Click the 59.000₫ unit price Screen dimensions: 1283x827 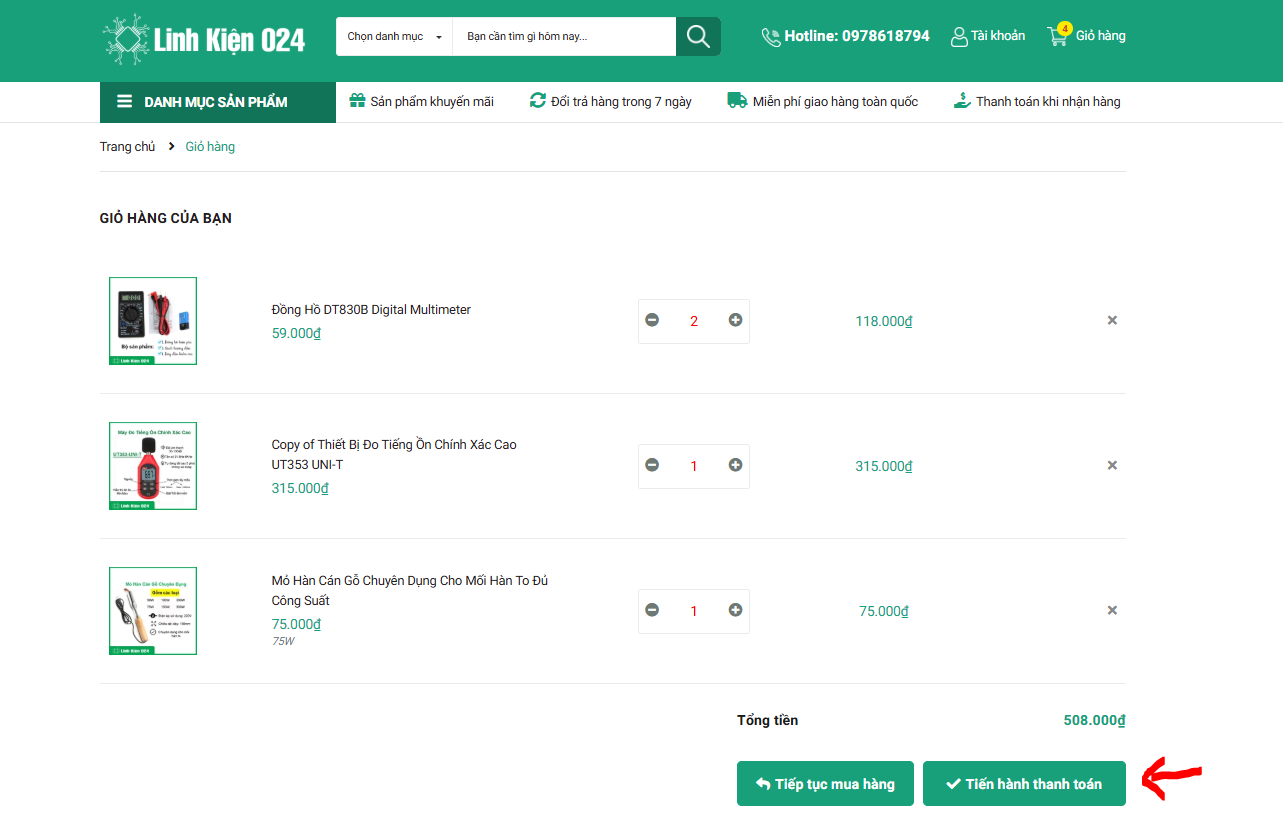[x=296, y=333]
